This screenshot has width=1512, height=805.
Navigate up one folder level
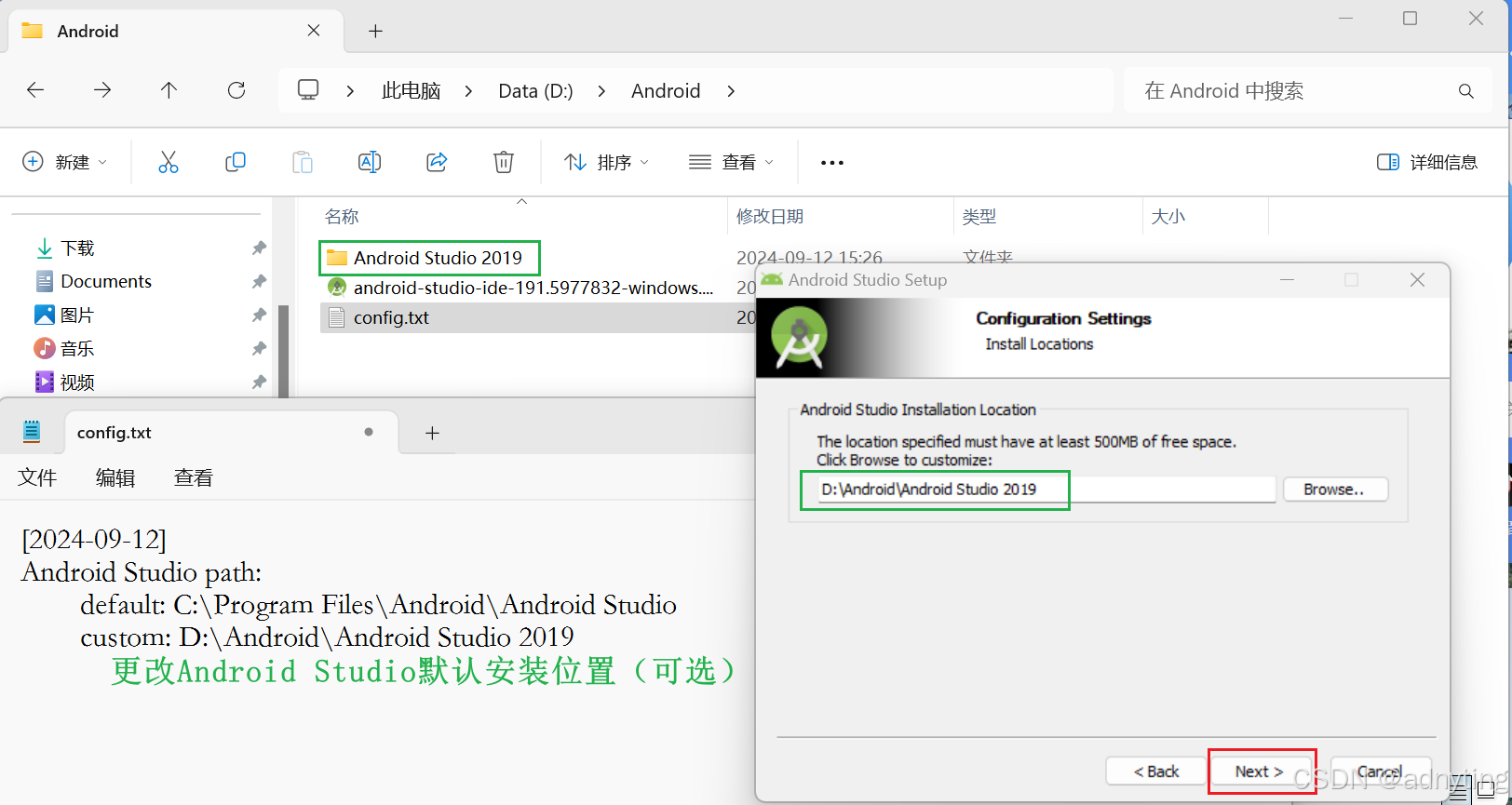(169, 90)
